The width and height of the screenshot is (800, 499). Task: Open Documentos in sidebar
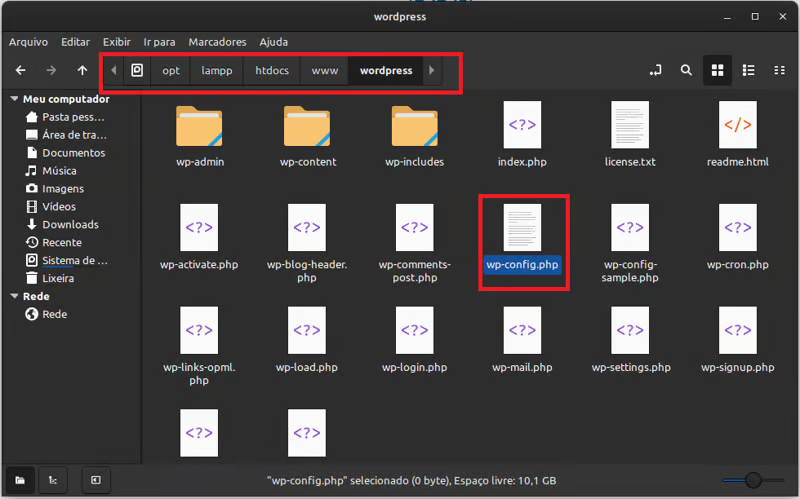[x=65, y=153]
